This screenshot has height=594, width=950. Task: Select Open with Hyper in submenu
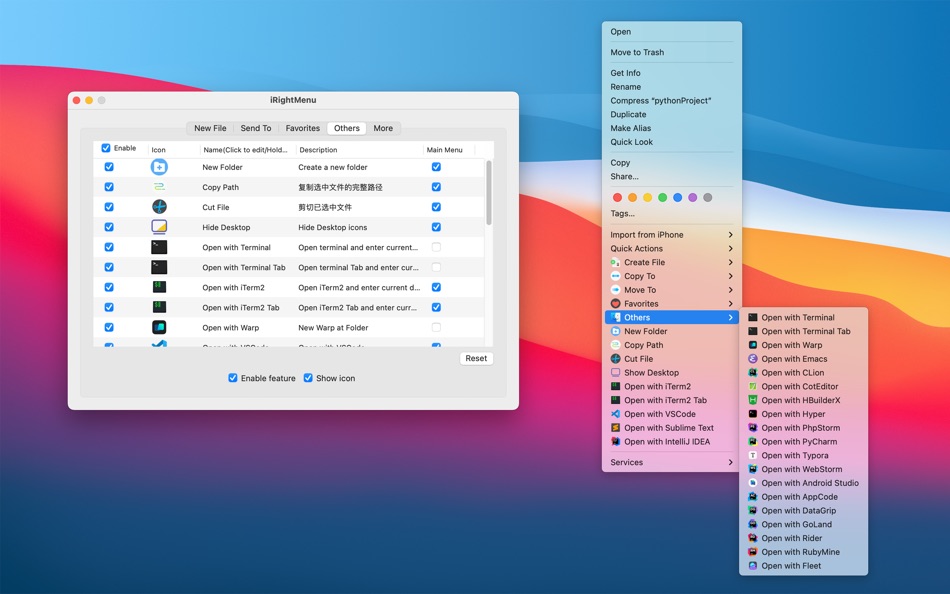coord(803,414)
